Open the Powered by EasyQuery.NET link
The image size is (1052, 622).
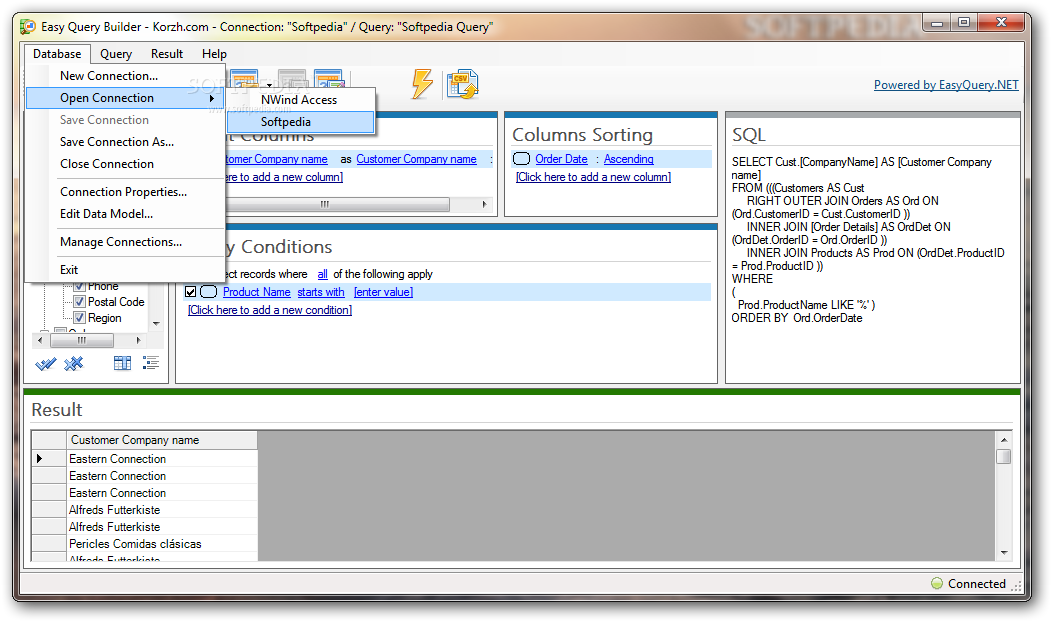pyautogui.click(x=946, y=85)
